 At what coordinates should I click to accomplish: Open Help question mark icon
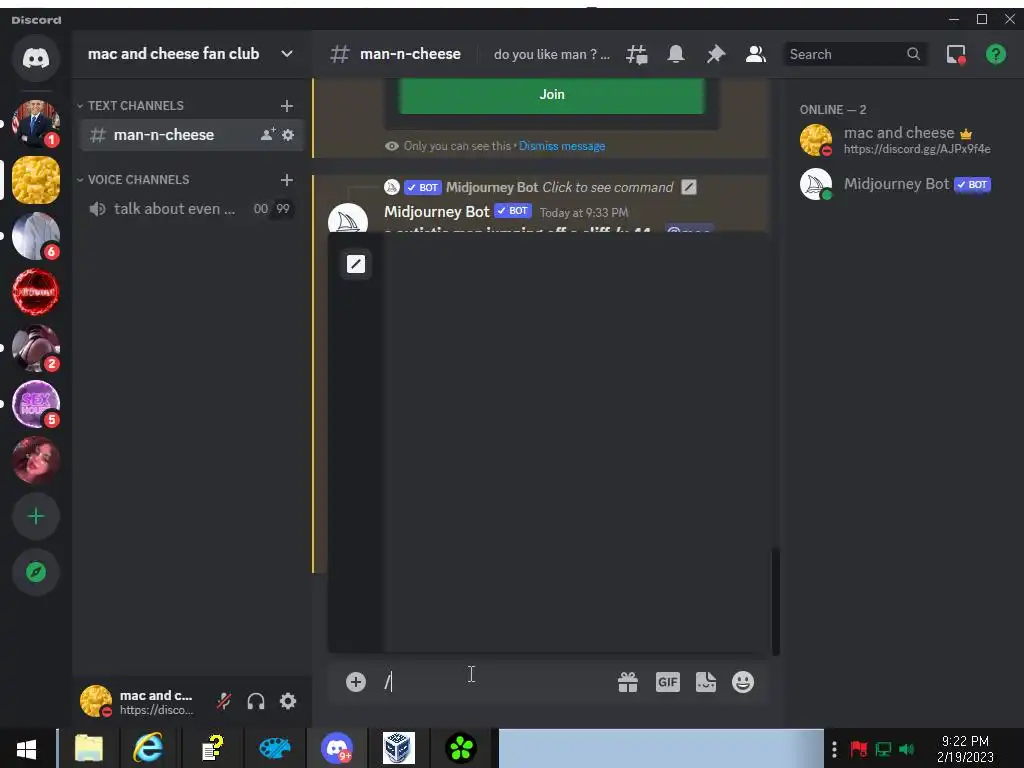point(996,54)
